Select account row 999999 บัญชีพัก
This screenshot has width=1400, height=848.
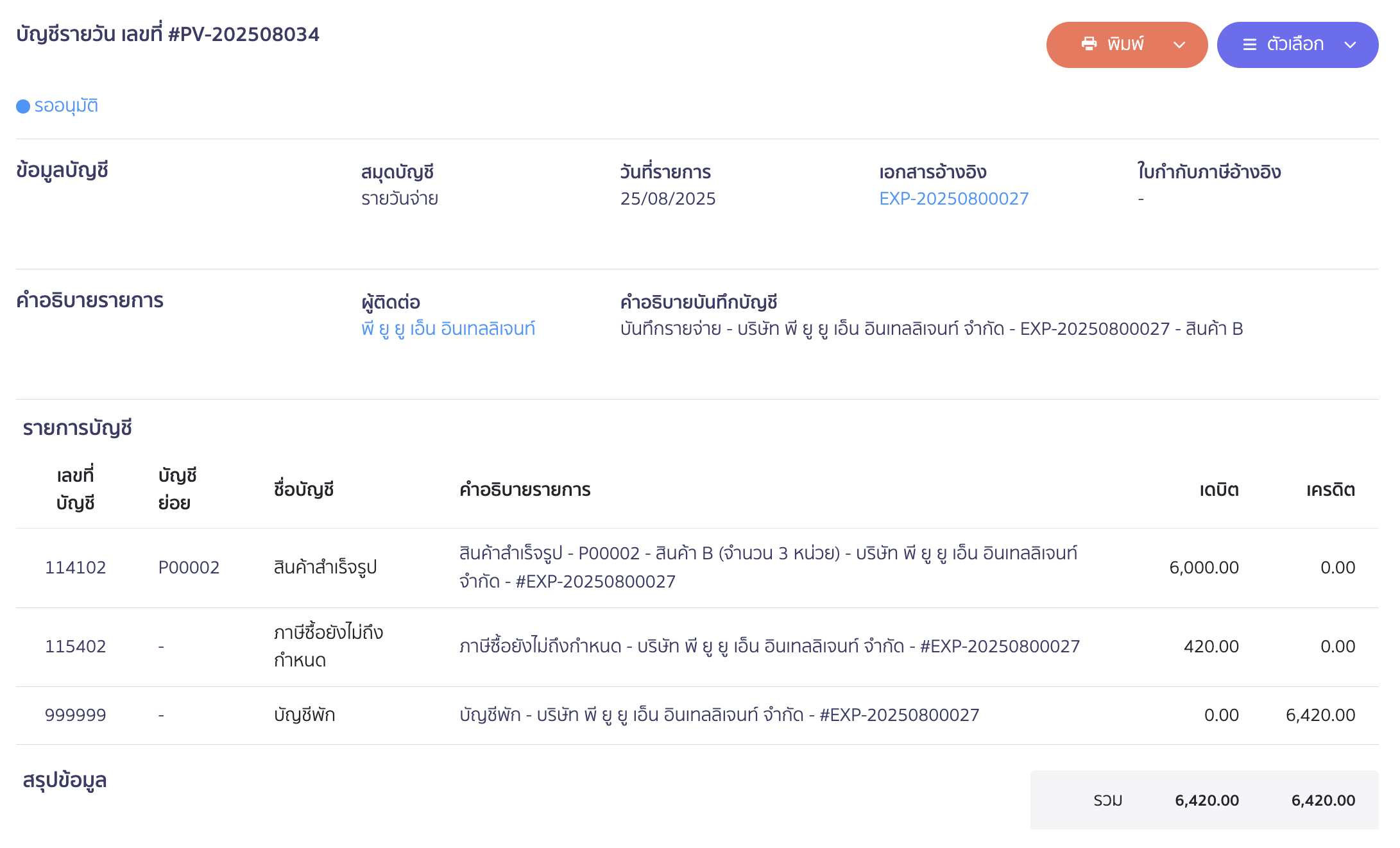(x=697, y=715)
